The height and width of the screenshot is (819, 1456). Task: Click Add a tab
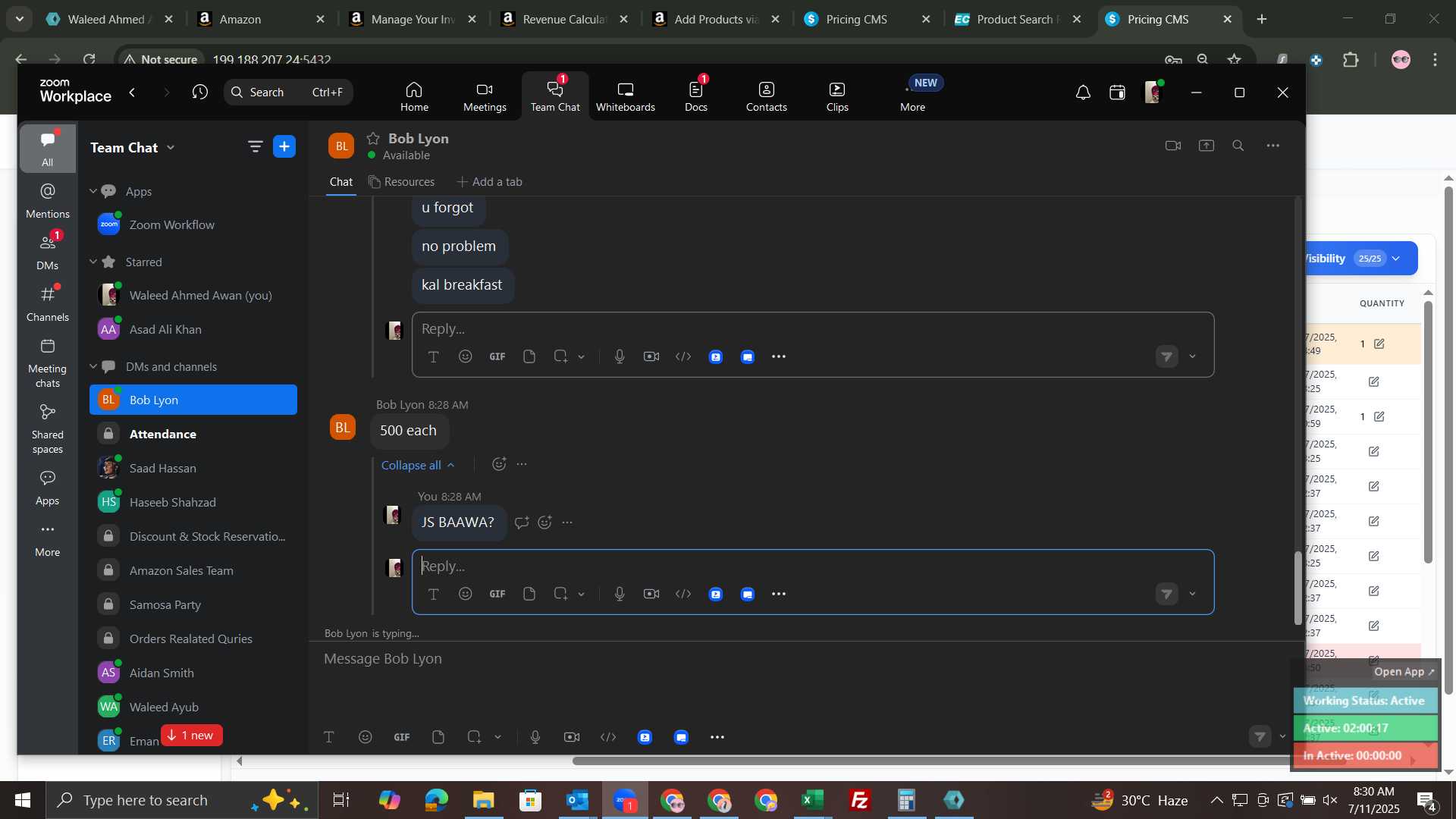pyautogui.click(x=489, y=182)
